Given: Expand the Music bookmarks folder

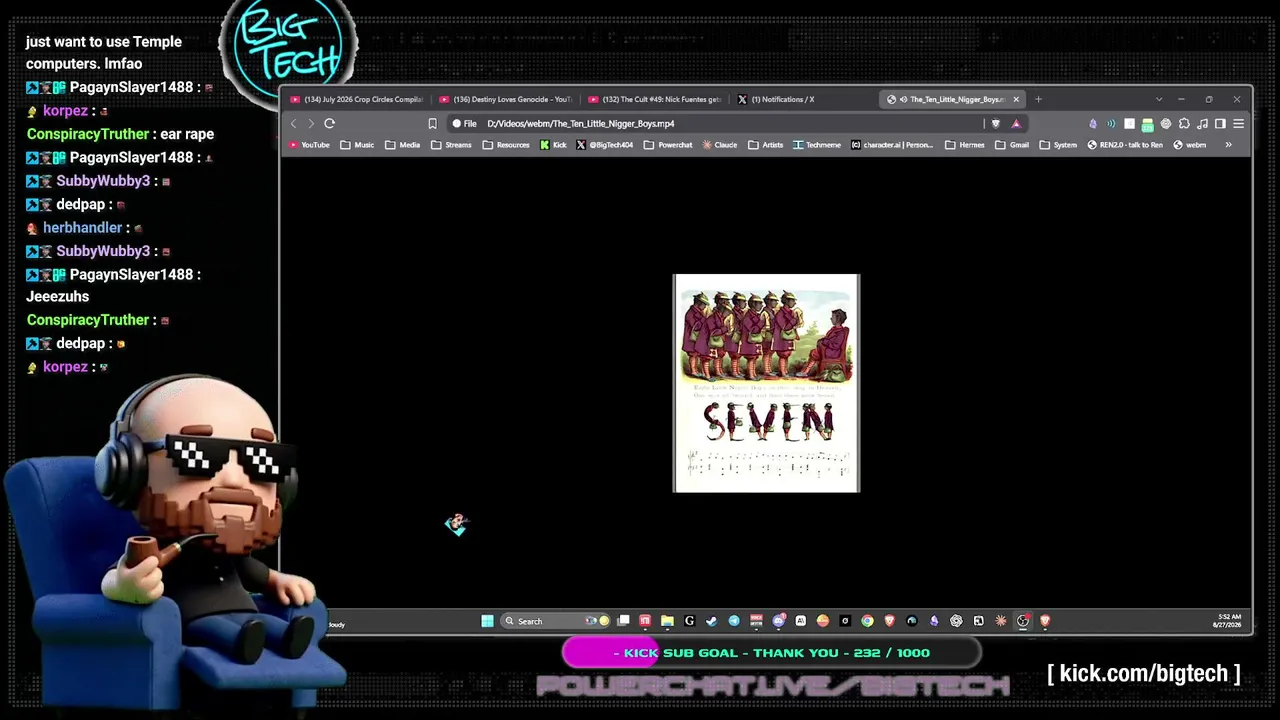Looking at the screenshot, I should [x=357, y=145].
